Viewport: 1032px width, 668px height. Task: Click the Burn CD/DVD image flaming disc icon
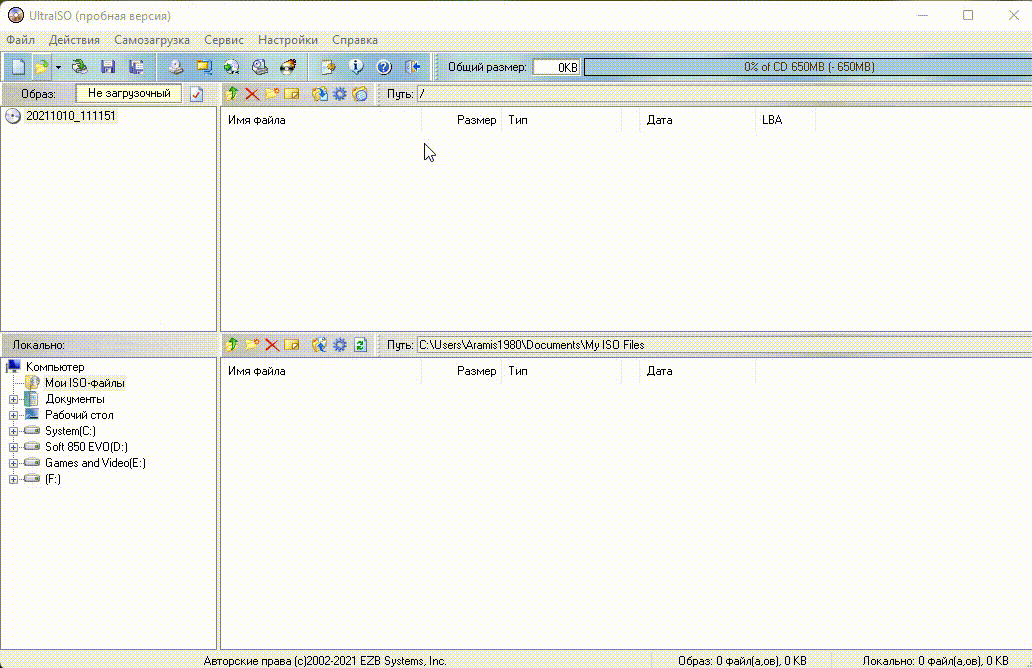point(288,66)
